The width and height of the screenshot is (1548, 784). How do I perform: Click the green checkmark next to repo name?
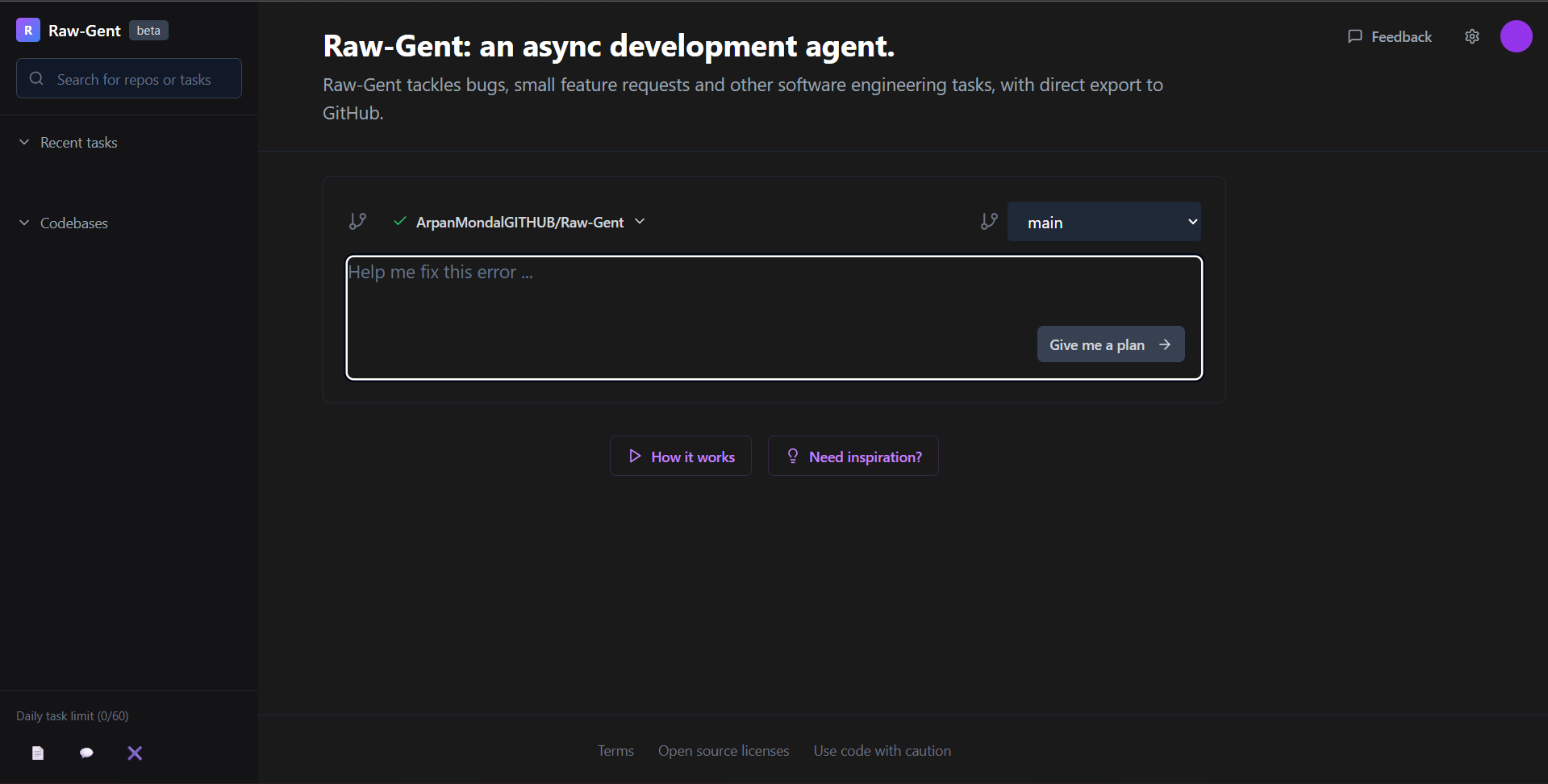click(x=399, y=221)
